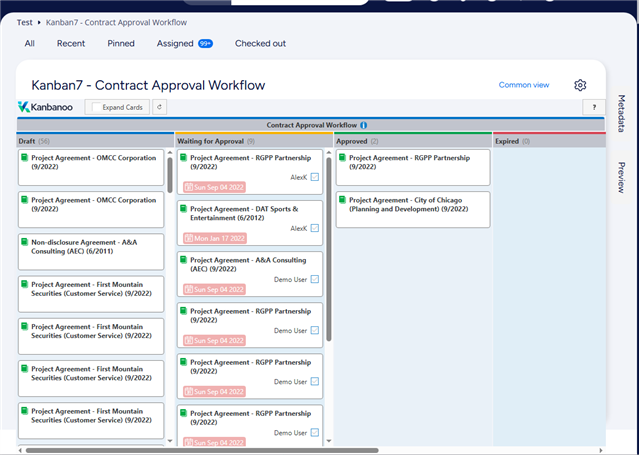
Task: Click horizontal scrollbar right arrow
Action: click(601, 451)
